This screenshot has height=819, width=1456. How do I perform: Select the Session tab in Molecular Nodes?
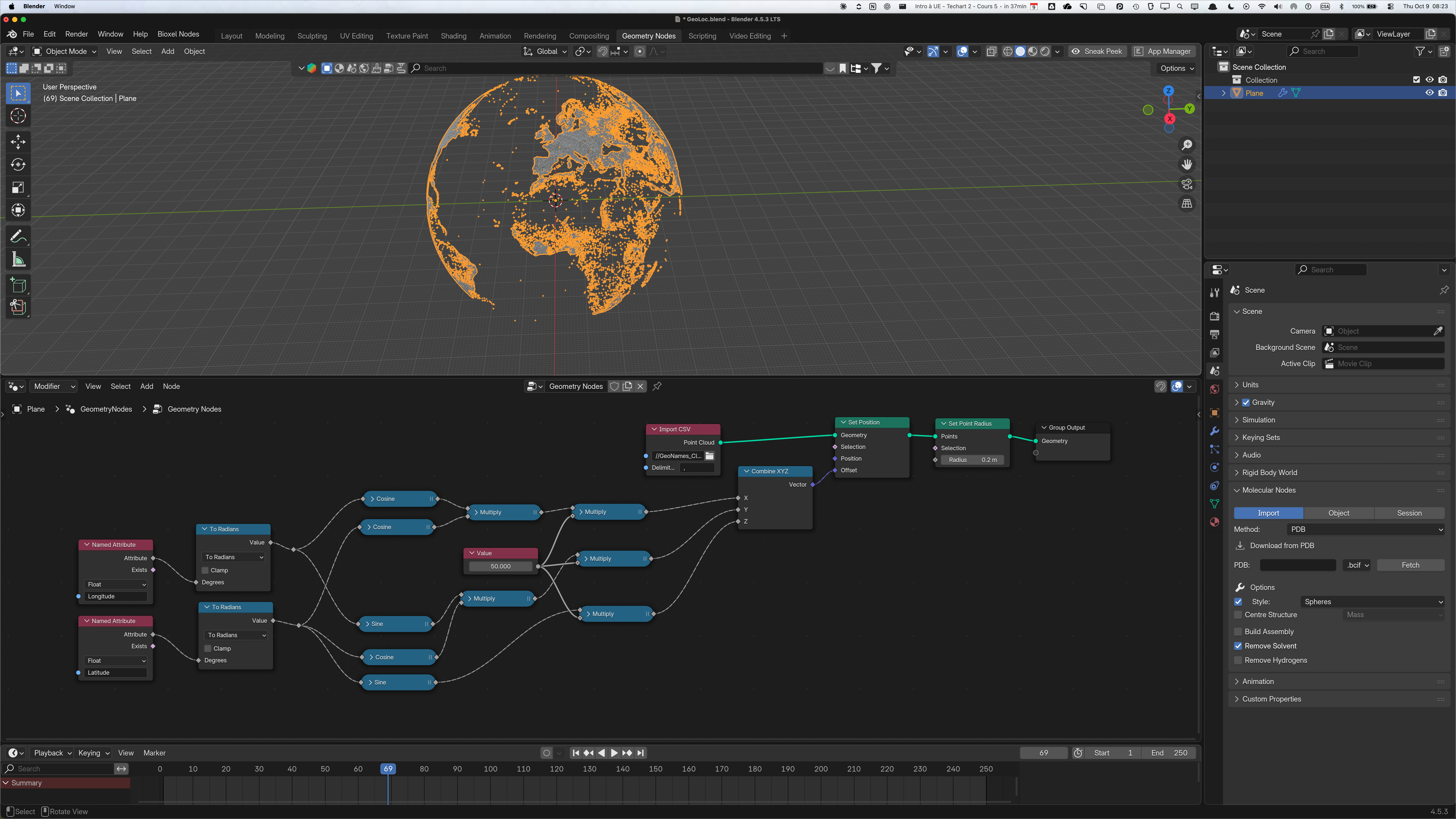[x=1409, y=513]
